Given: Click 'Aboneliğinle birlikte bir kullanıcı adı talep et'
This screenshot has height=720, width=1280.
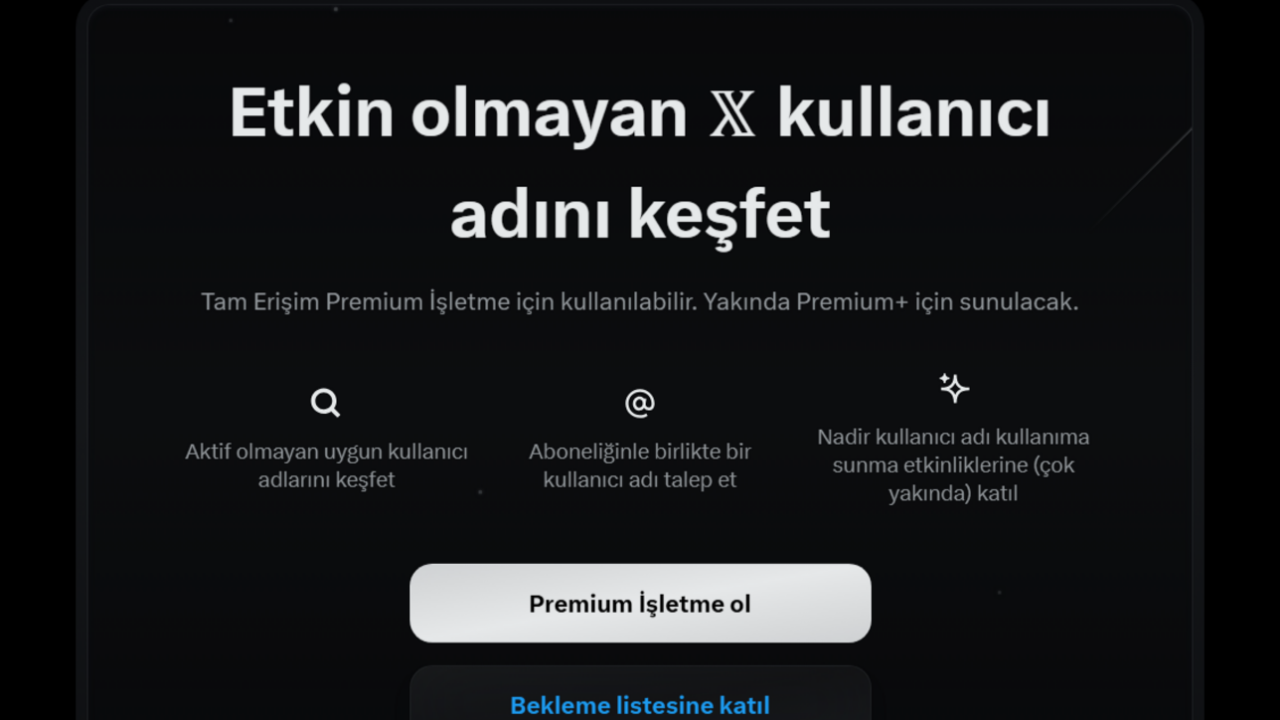Looking at the screenshot, I should pos(640,465).
